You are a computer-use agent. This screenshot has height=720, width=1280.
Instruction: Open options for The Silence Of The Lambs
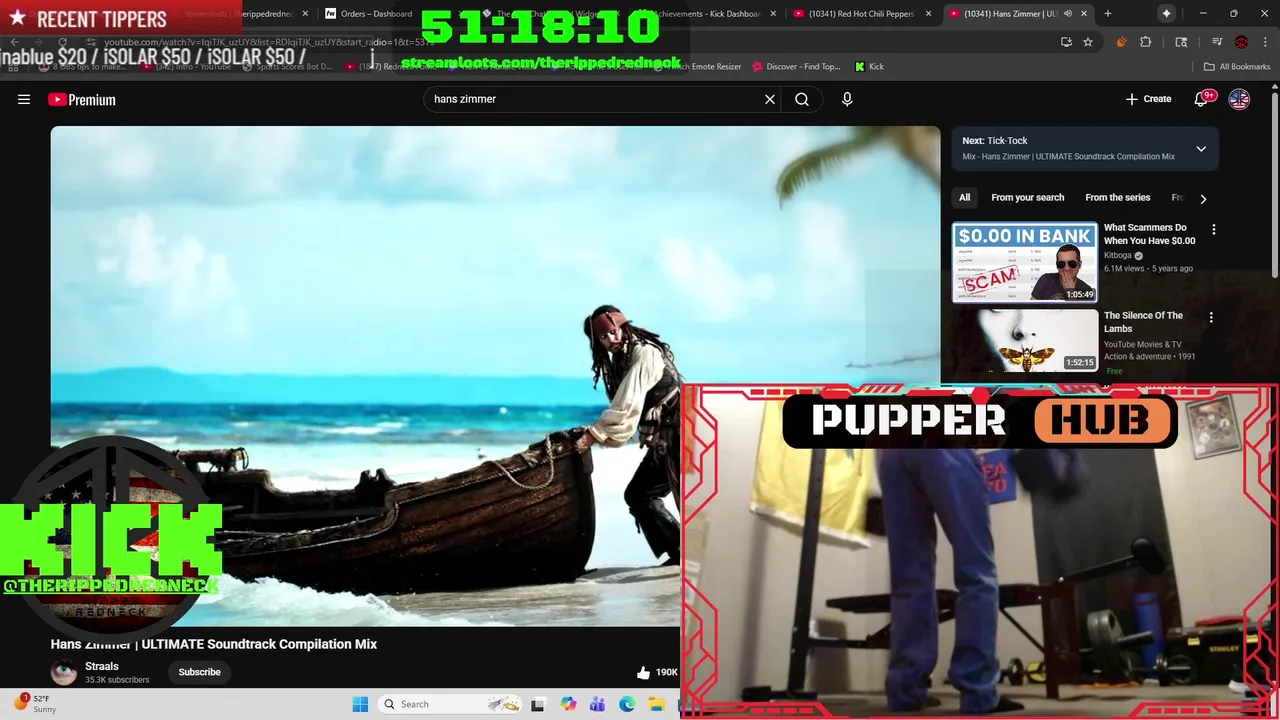[1211, 318]
